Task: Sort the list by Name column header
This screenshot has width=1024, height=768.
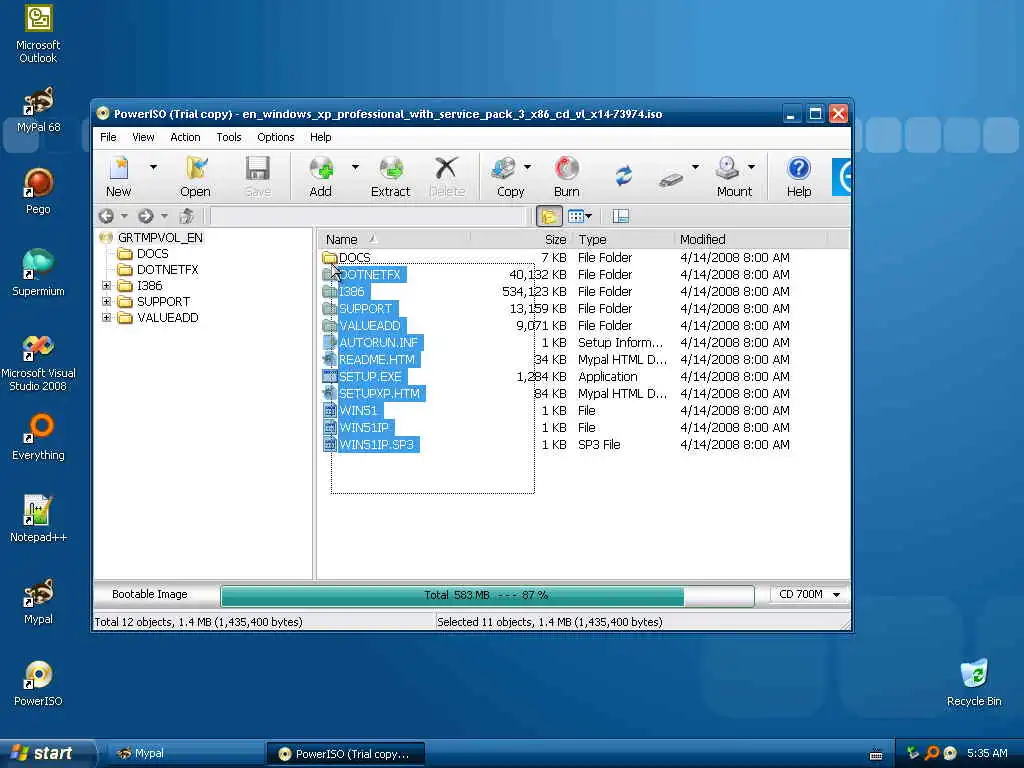Action: pos(394,240)
